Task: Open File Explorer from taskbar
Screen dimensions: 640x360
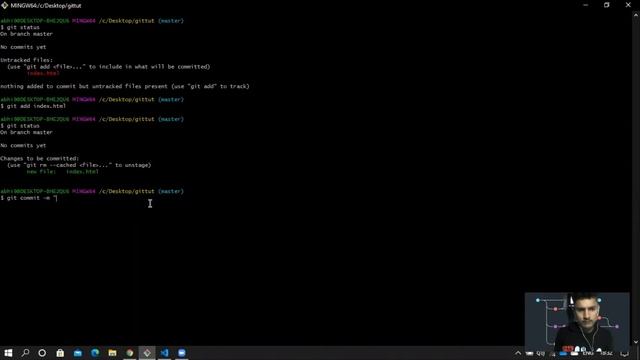Action: (112, 353)
